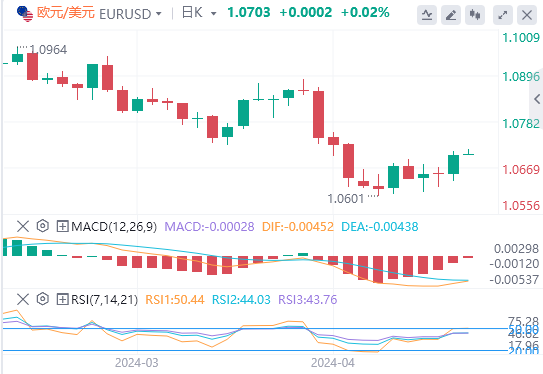Viewport: 543px width, 374px height.
Task: Select the 2024-03 date axis marker
Action: coord(136,363)
